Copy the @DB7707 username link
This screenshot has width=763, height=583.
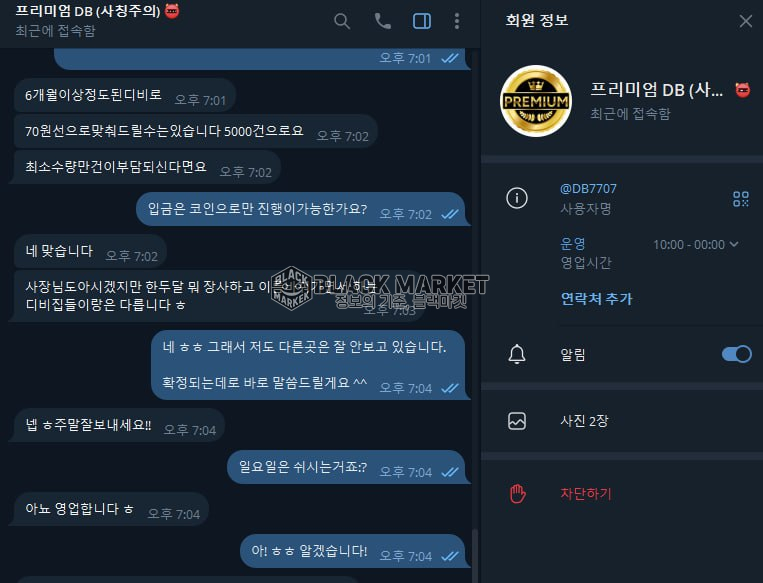[588, 189]
